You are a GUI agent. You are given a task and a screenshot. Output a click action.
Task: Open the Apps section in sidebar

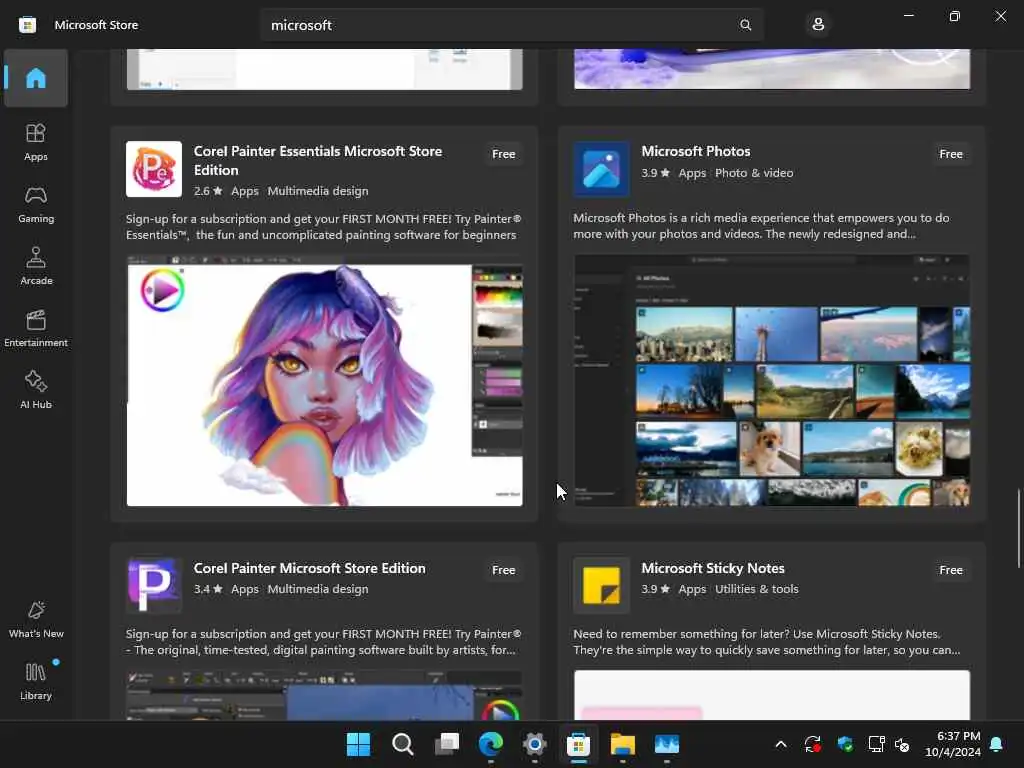(36, 142)
